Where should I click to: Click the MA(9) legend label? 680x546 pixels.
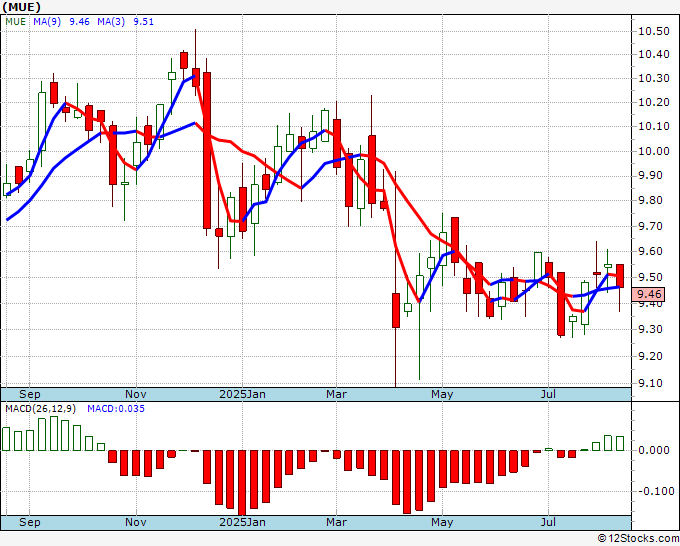tap(47, 22)
